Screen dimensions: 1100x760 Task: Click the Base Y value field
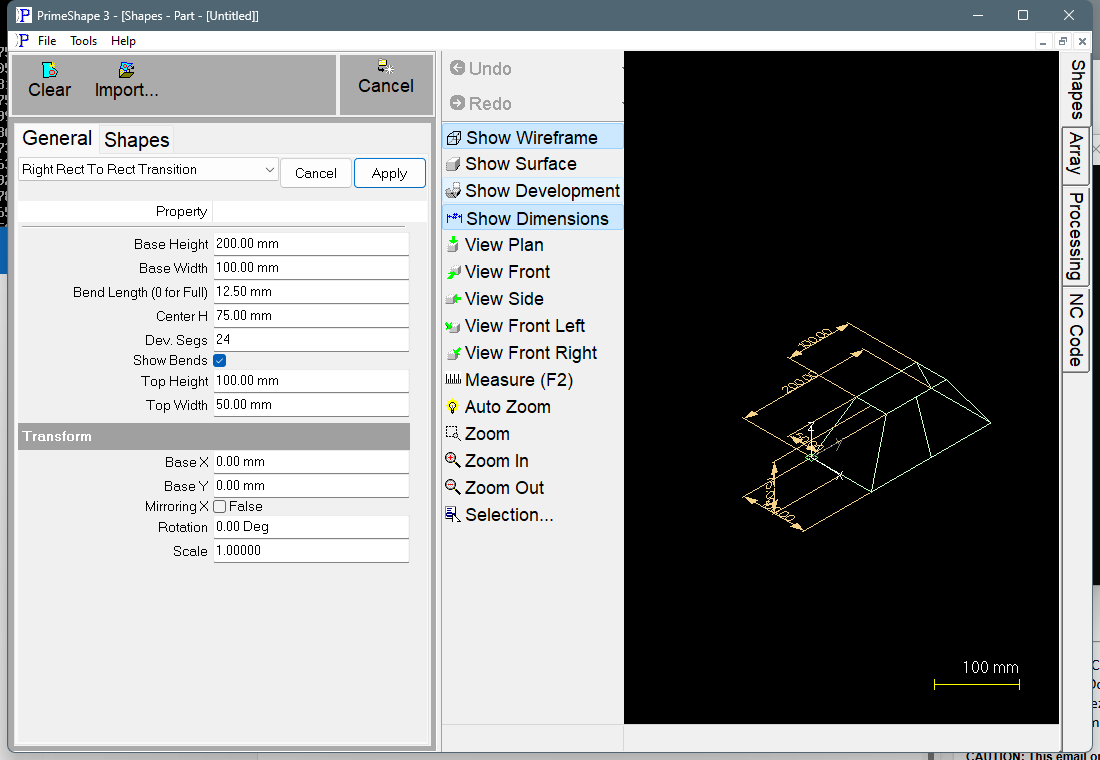coord(311,486)
